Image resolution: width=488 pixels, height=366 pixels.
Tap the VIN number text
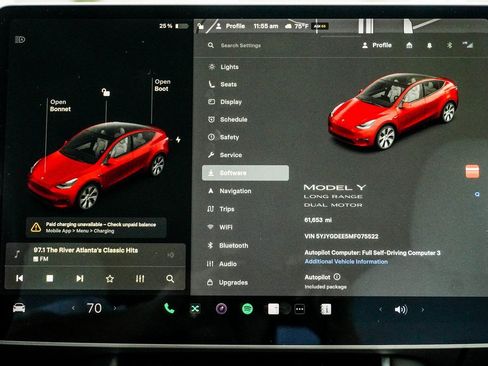pyautogui.click(x=341, y=236)
